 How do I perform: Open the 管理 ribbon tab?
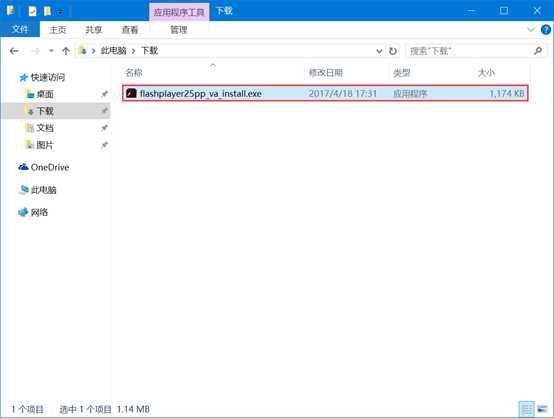click(x=179, y=30)
